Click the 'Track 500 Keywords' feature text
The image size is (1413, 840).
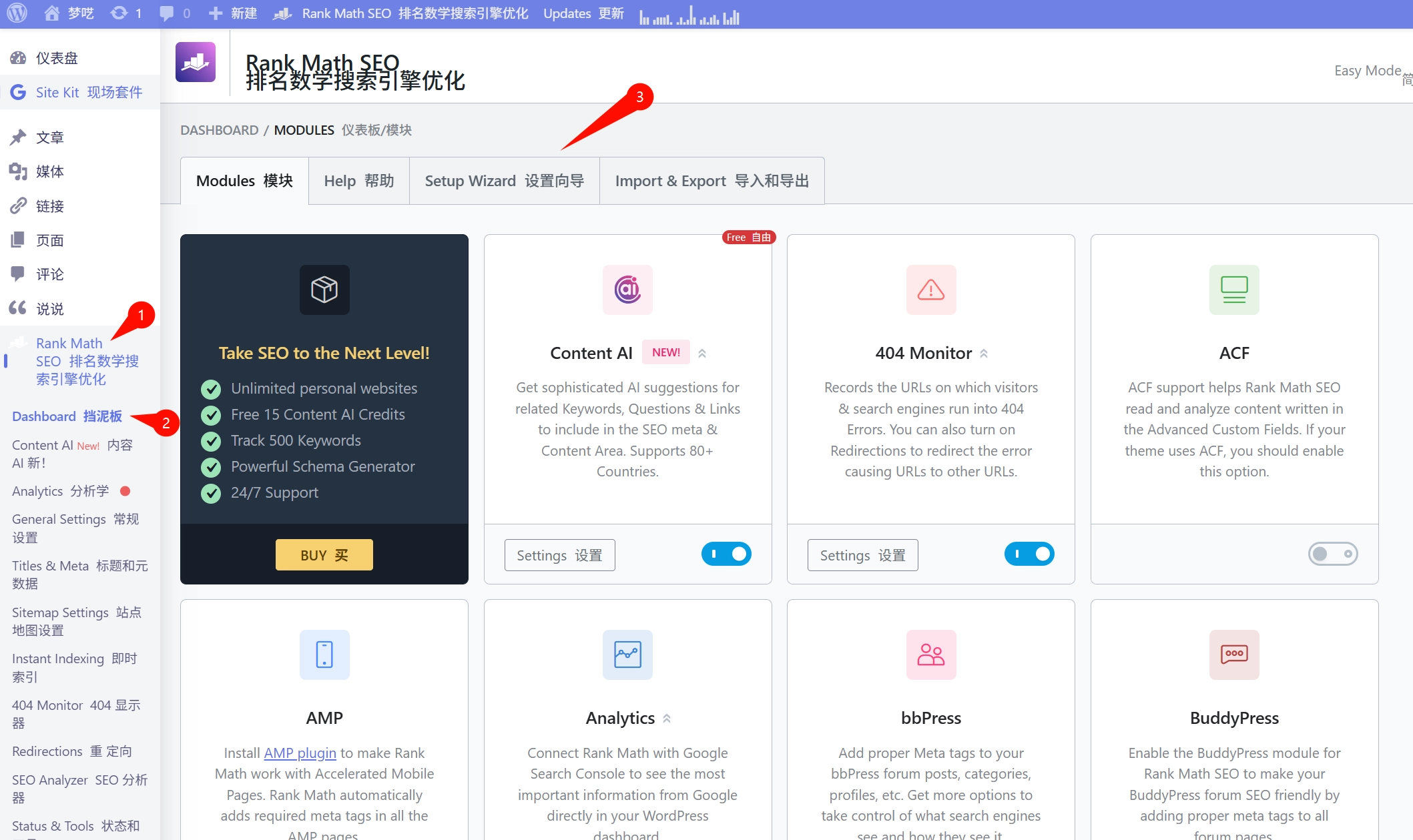[296, 440]
